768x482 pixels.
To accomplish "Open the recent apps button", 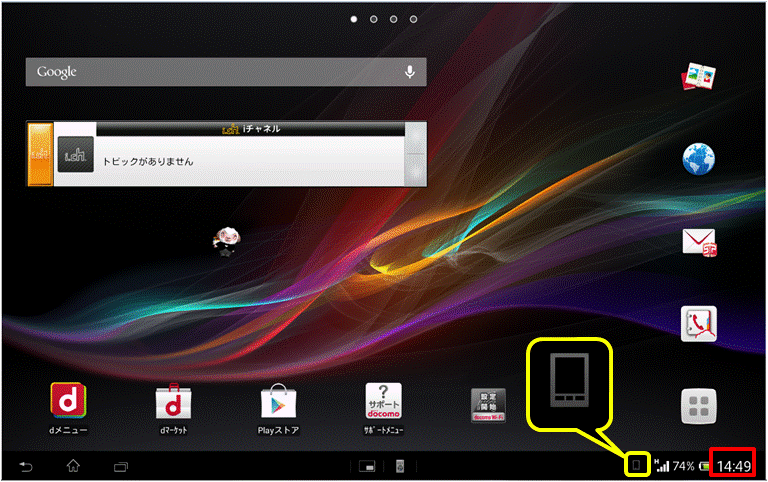I will click(x=121, y=466).
